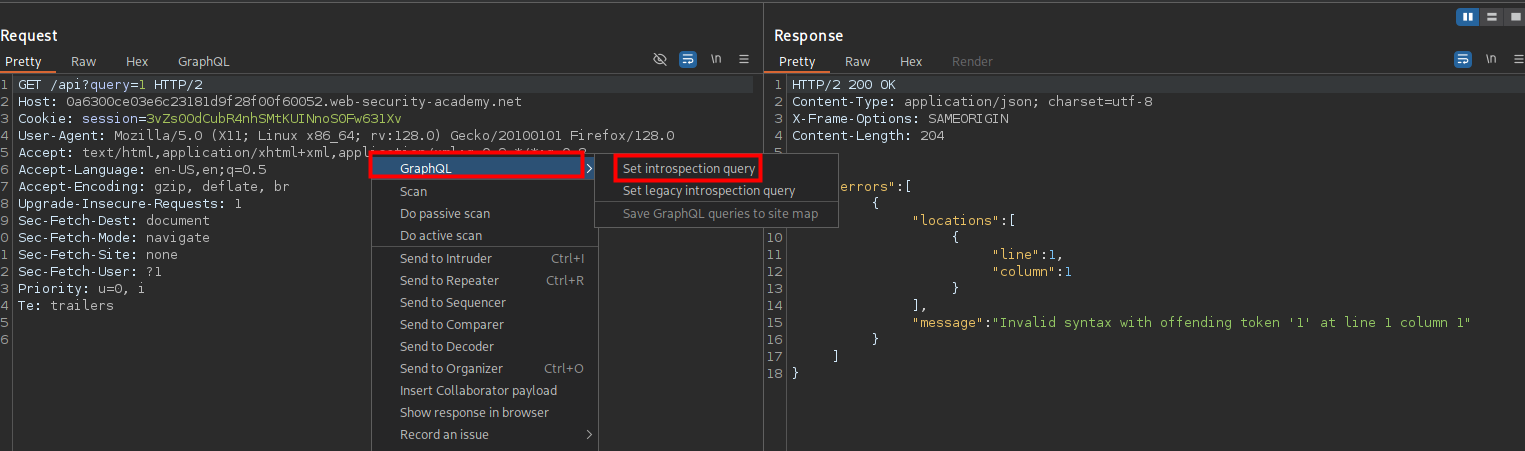Select Send to Intruder menu entry

[x=446, y=259]
